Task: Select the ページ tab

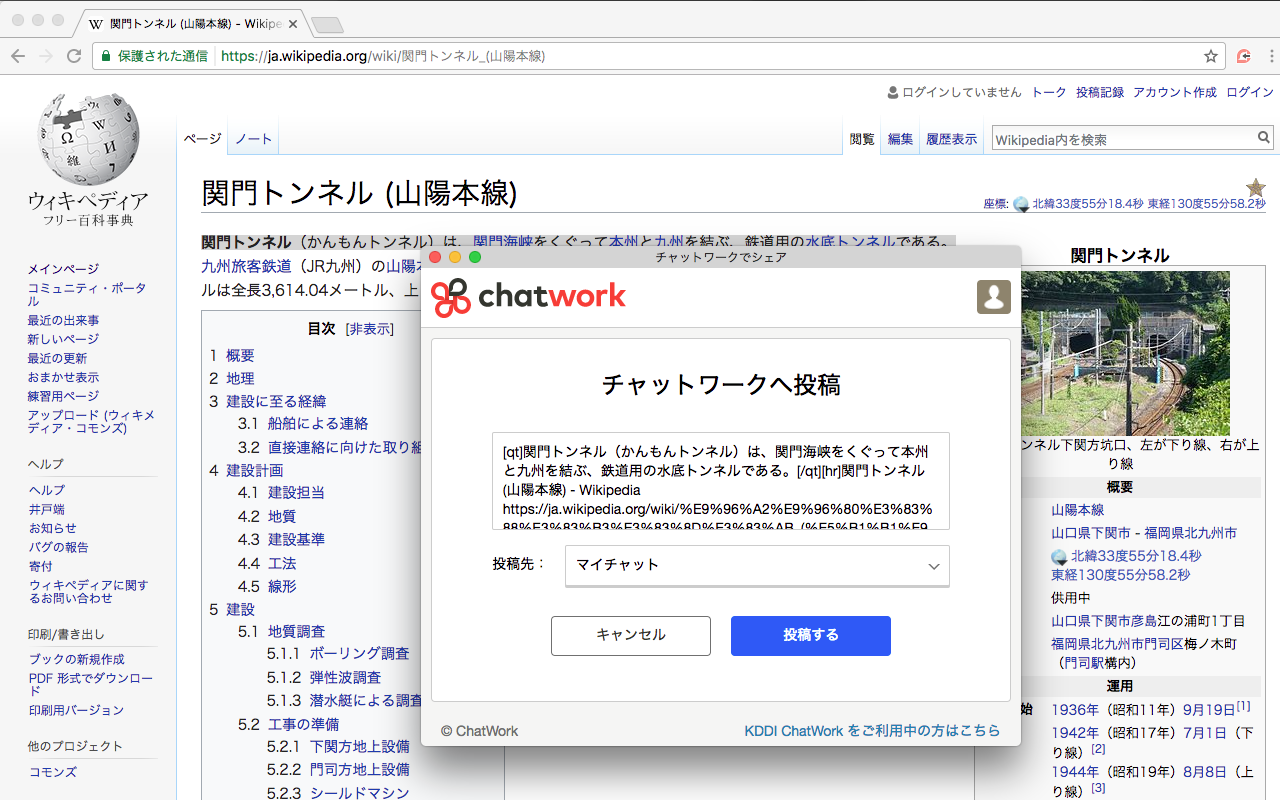Action: click(x=202, y=139)
